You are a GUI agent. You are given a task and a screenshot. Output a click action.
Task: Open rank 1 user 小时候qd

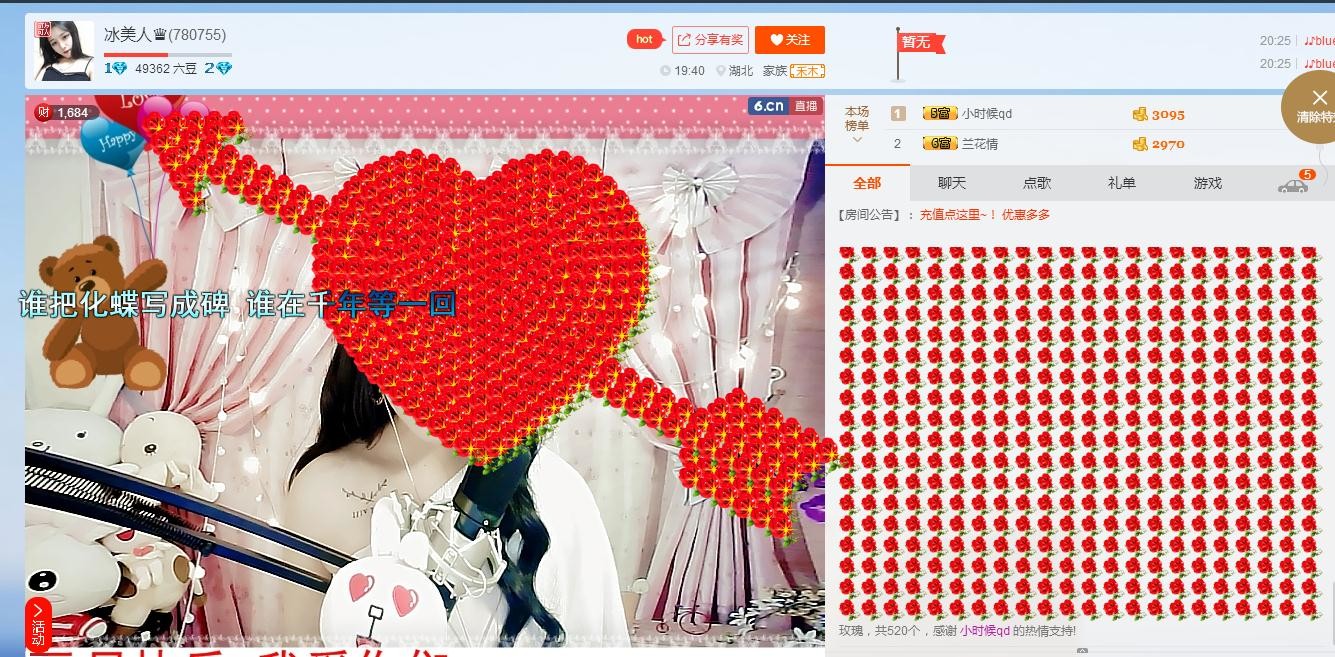point(987,114)
